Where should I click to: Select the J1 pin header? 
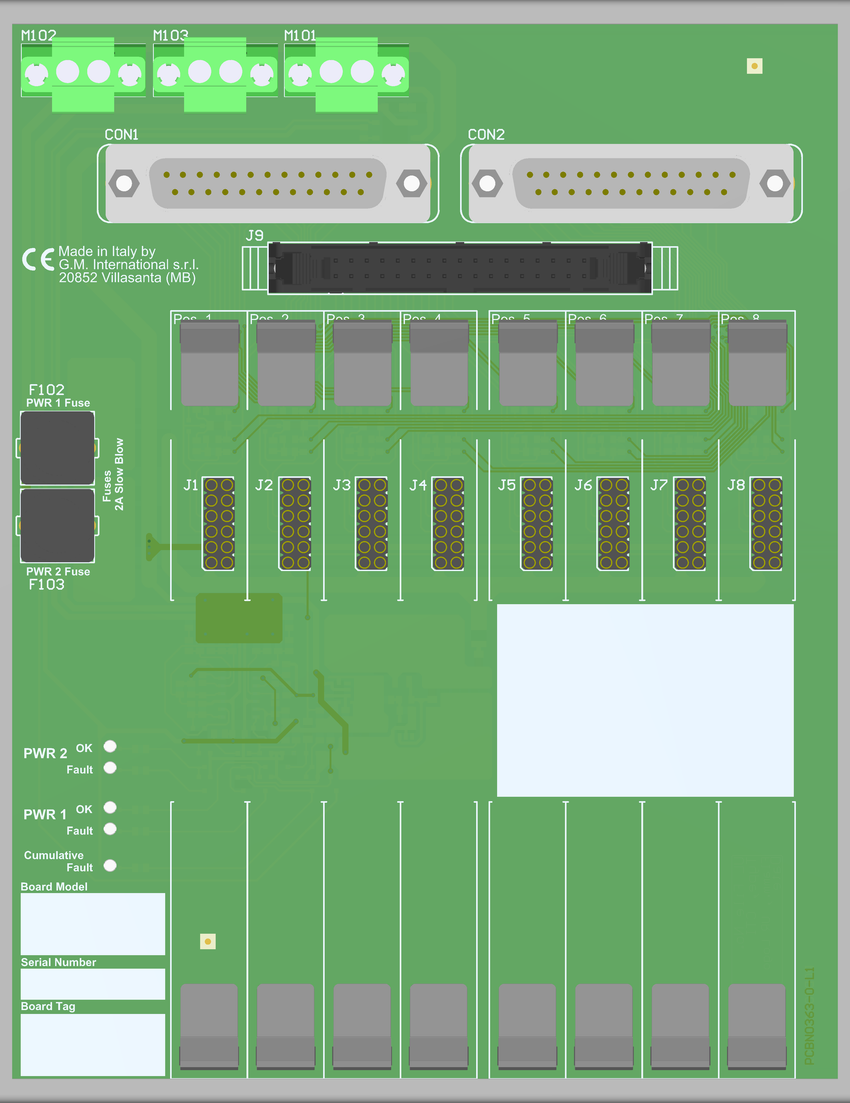219,524
